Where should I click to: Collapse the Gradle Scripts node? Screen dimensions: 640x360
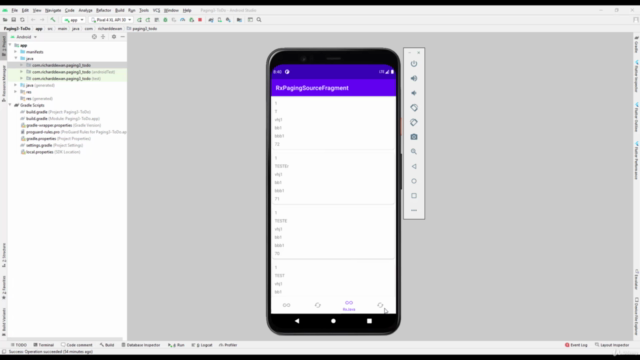tap(10, 105)
